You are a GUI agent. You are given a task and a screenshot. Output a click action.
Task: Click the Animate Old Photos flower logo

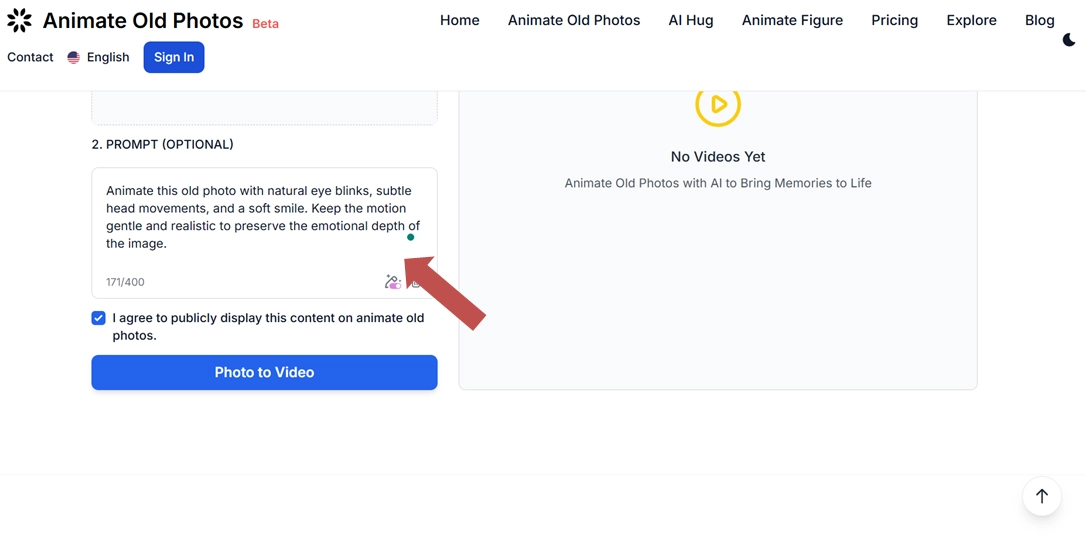tap(19, 20)
